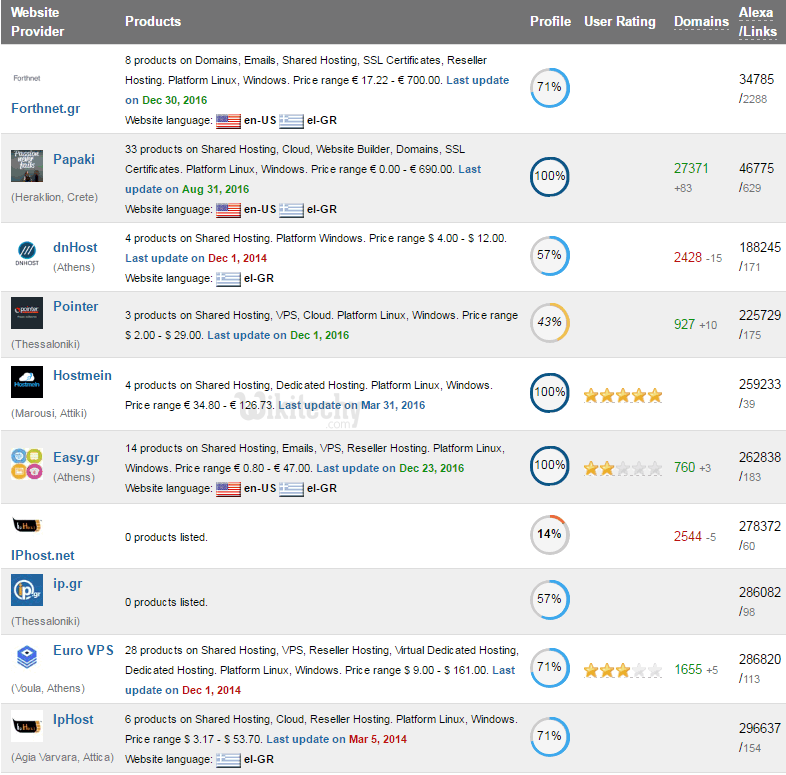
Task: Click the Greek flag in dnHost row
Action: pos(228,279)
